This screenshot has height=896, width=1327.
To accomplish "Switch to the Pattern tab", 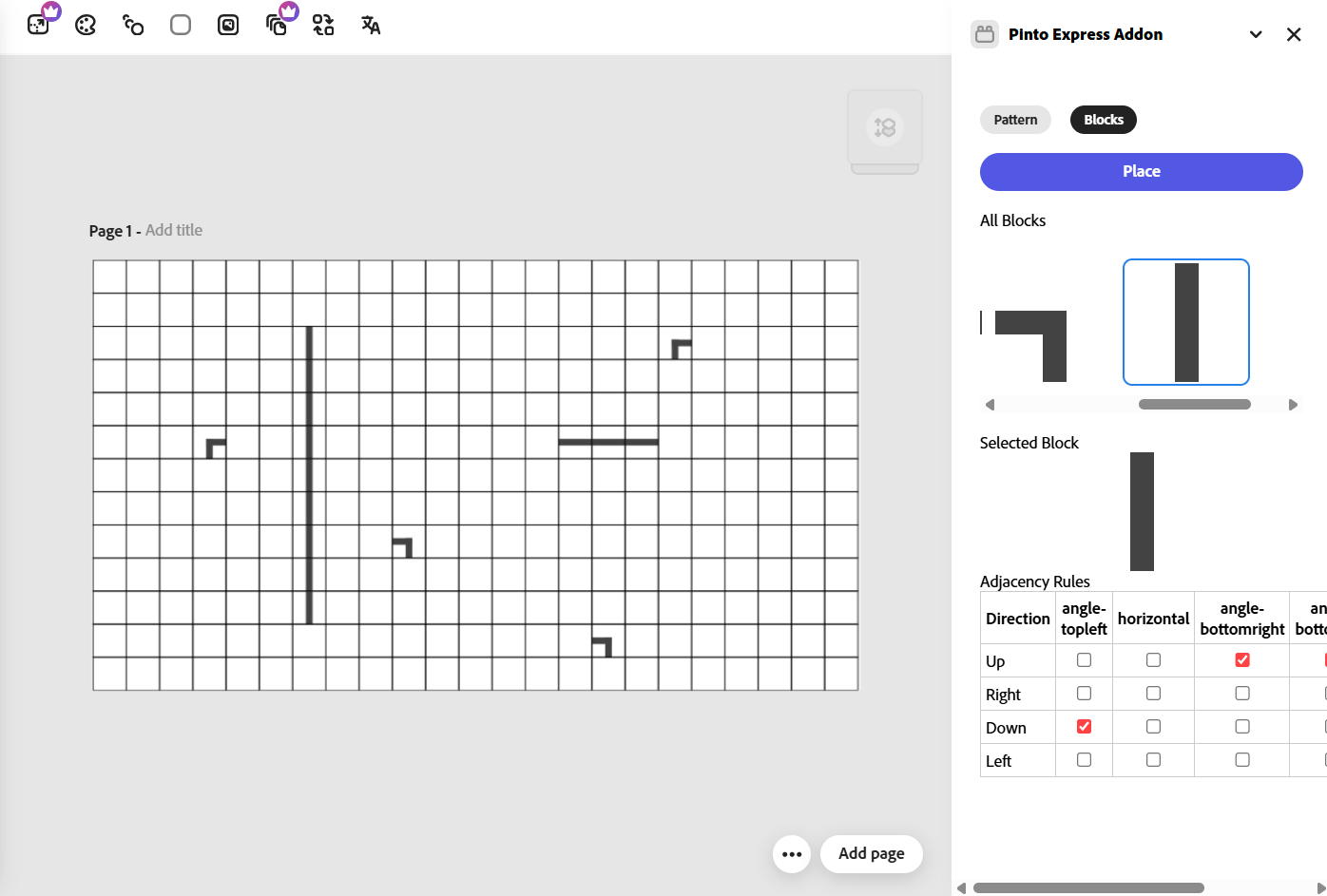I will click(x=1015, y=120).
